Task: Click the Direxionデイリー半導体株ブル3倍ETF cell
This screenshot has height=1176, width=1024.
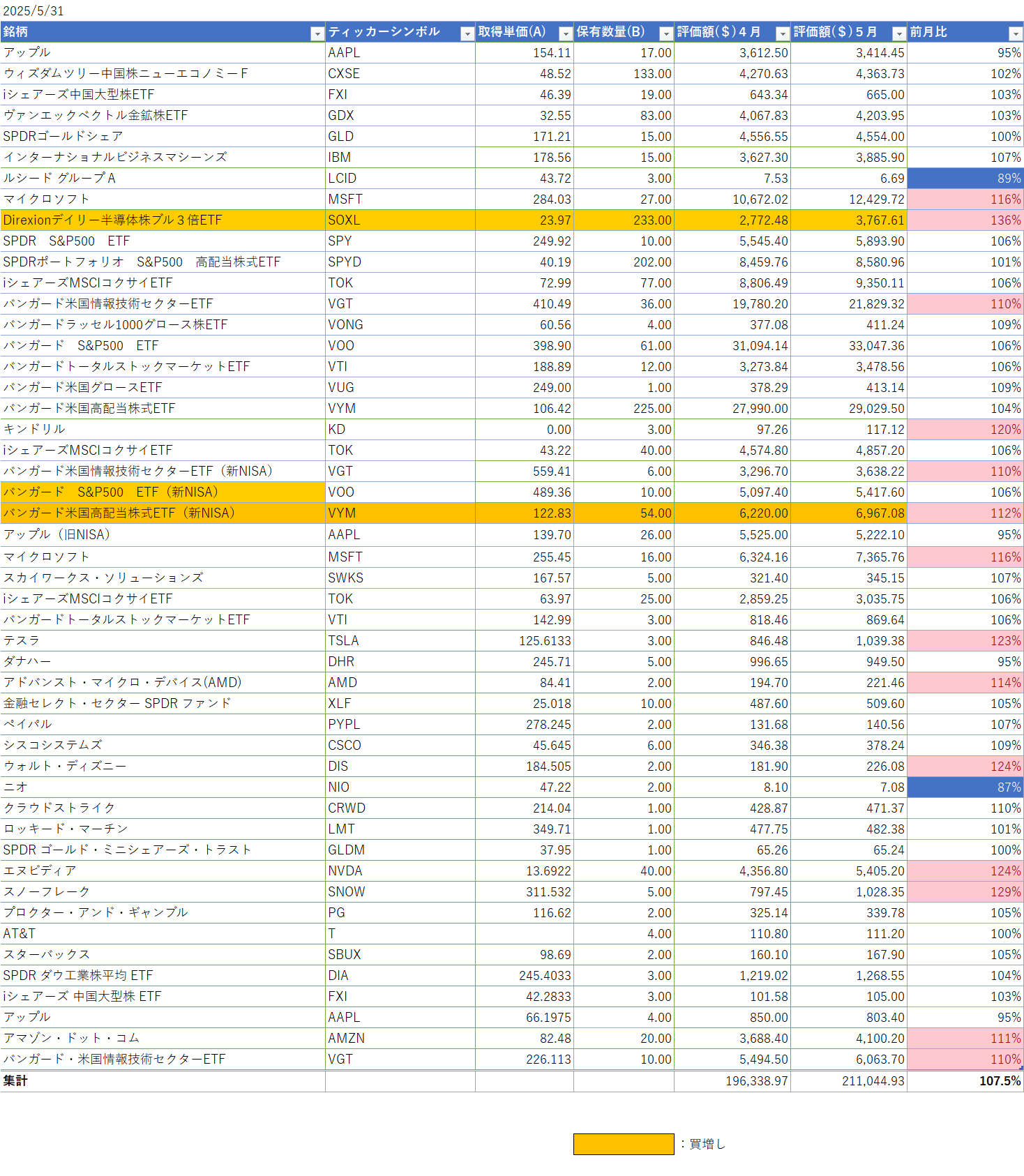Action: coord(163,220)
